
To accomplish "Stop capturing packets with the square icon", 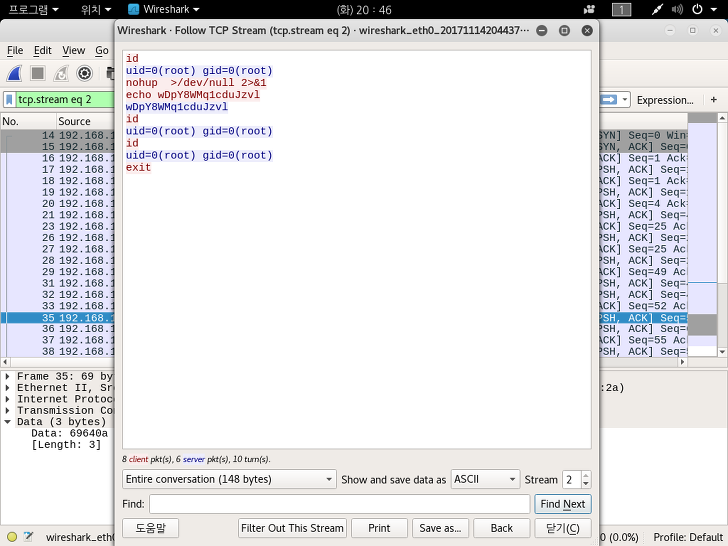I will [x=38, y=73].
